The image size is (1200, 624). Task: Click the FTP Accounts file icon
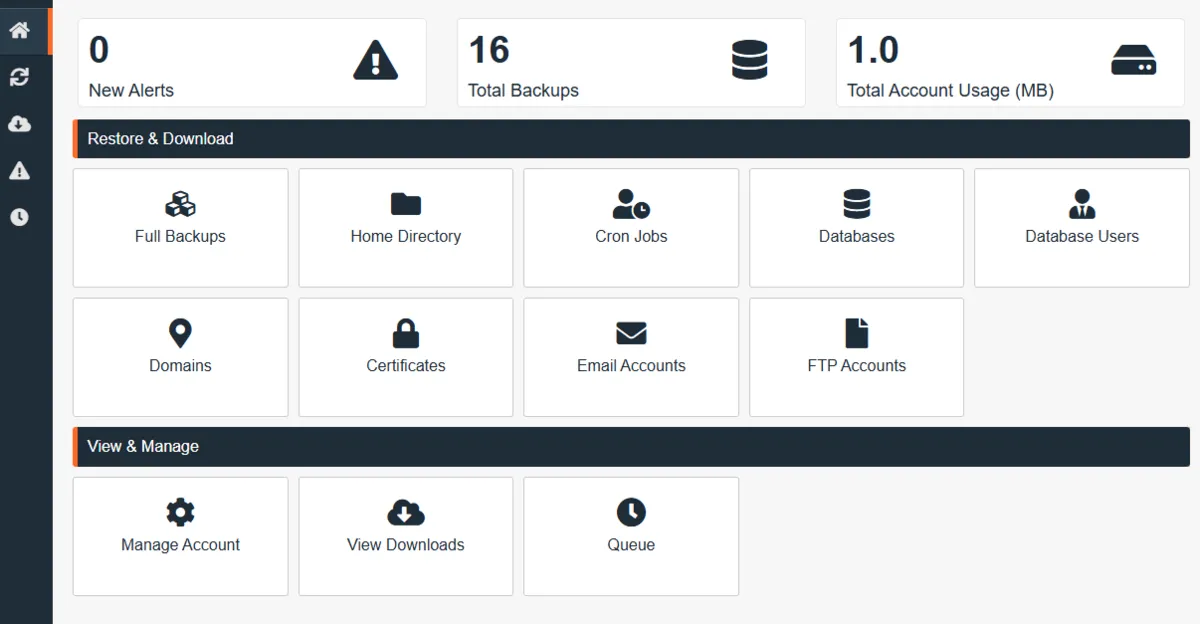pos(857,333)
